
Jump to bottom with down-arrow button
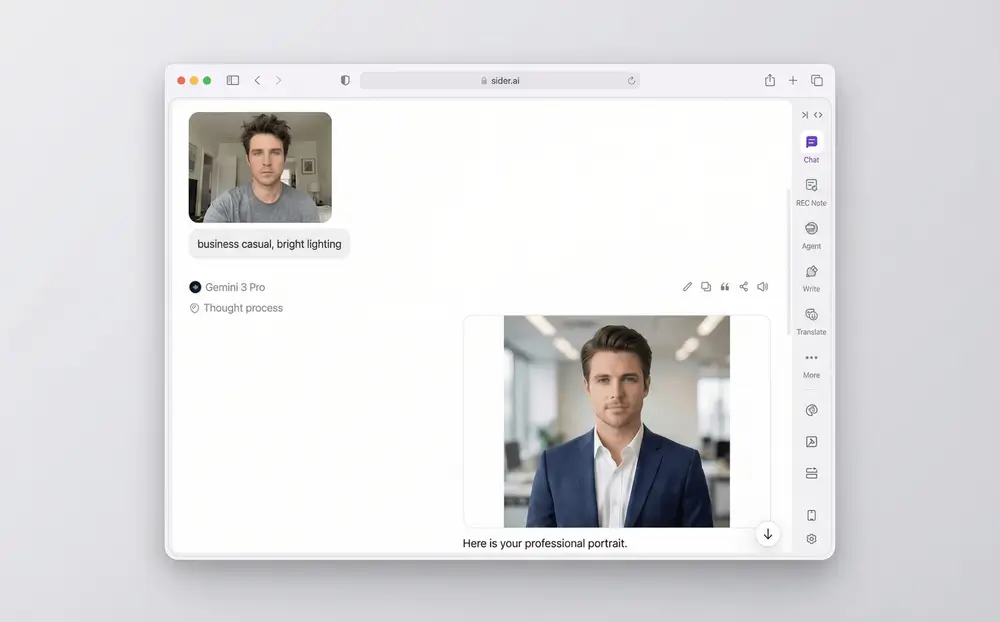pyautogui.click(x=768, y=534)
